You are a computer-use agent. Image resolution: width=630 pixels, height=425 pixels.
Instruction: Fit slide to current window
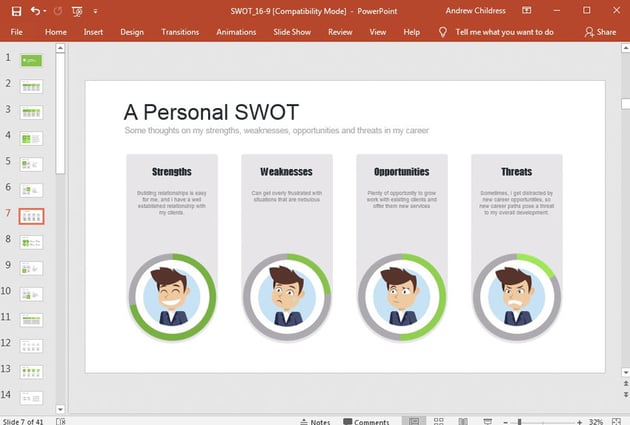click(x=621, y=422)
